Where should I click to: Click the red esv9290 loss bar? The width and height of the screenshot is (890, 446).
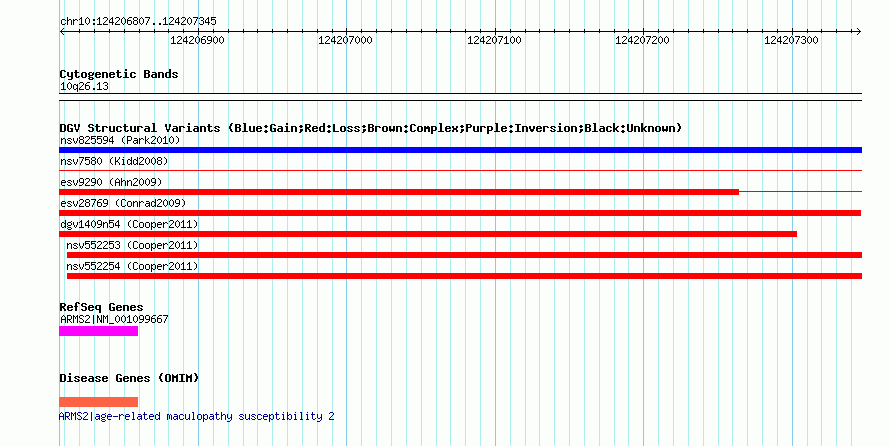[x=399, y=192]
